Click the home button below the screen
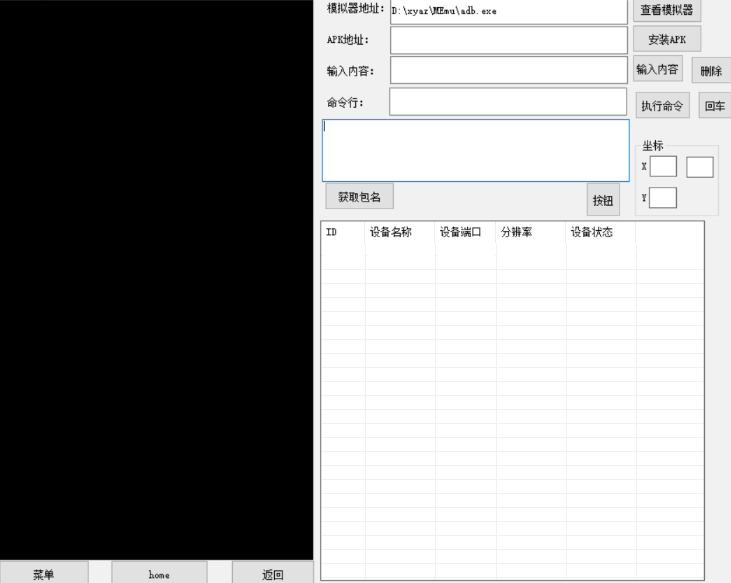 tap(159, 573)
